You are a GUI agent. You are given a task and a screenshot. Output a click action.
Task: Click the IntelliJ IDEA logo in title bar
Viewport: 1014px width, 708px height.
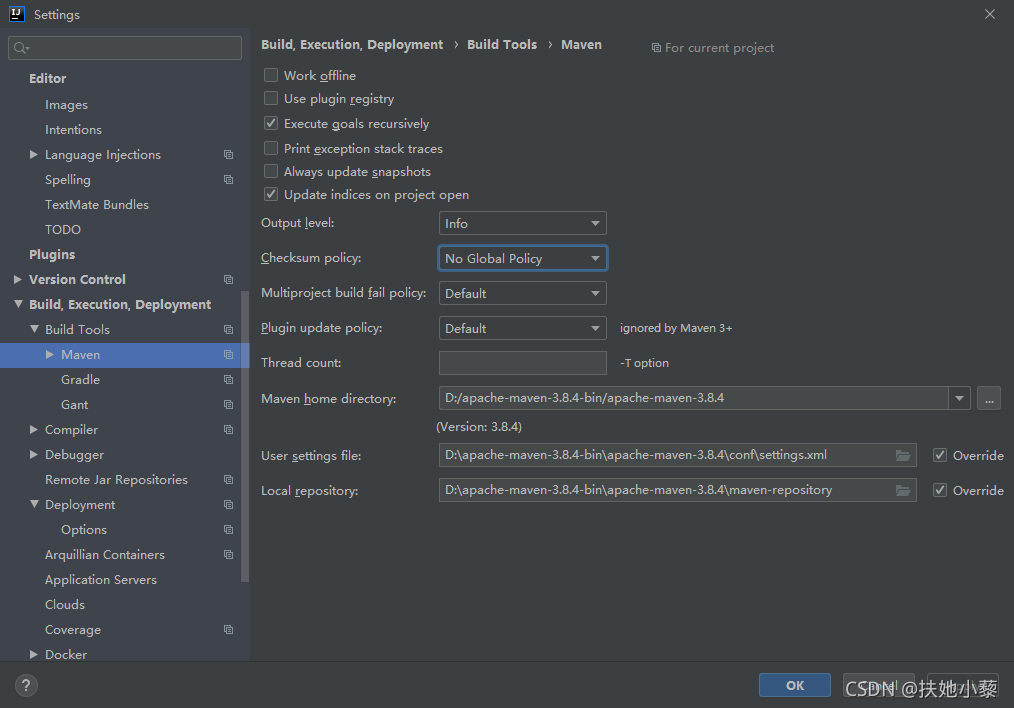coord(17,14)
